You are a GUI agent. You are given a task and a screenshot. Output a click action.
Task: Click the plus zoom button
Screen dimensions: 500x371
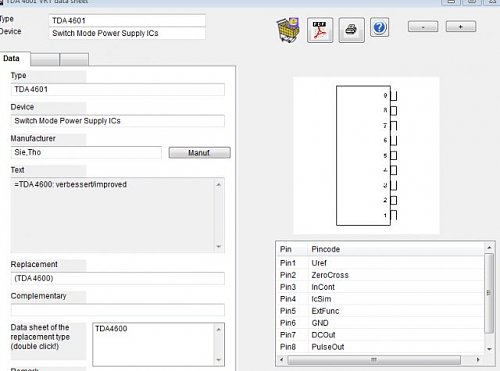(x=461, y=27)
